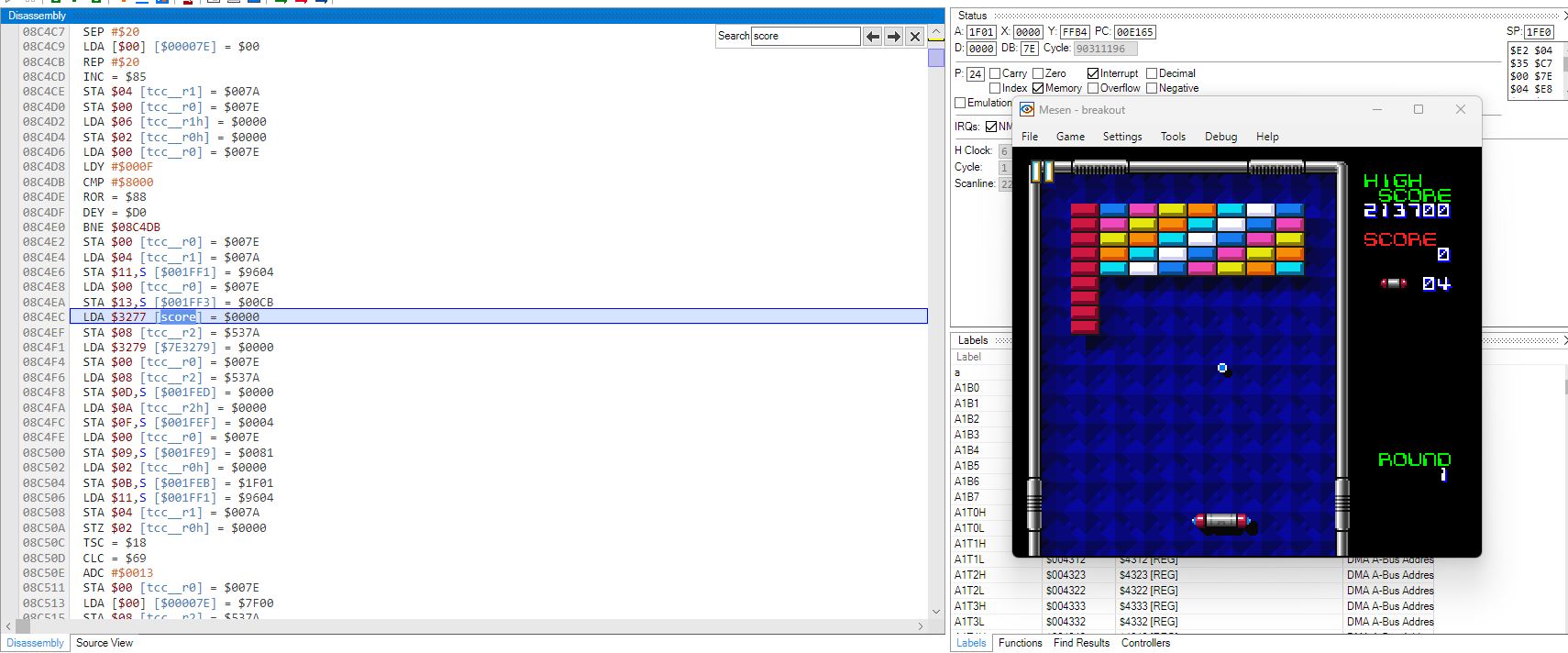
Task: Open the Tools menu in Mesen
Action: [1173, 137]
